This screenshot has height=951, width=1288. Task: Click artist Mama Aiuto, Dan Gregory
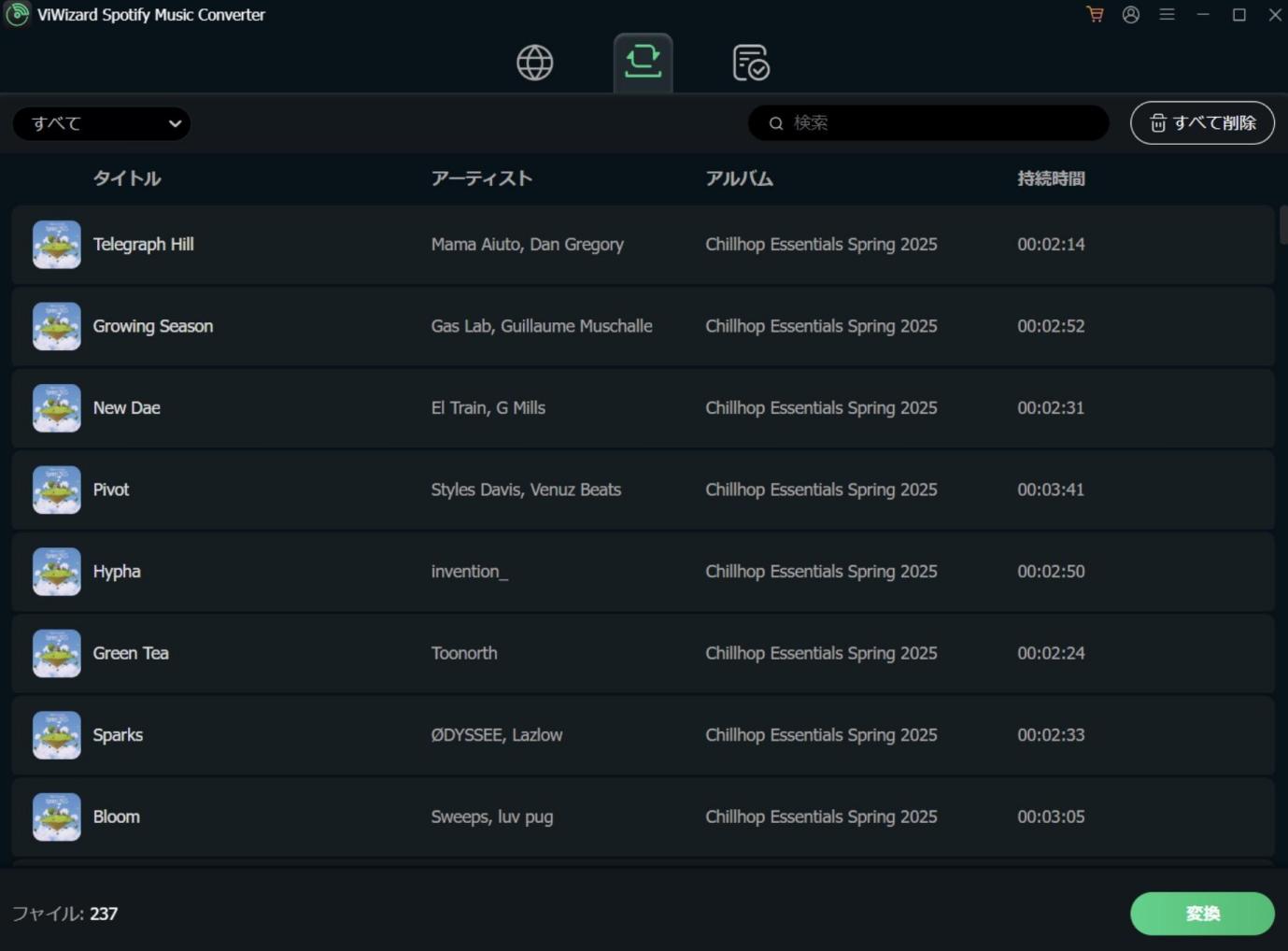click(528, 245)
